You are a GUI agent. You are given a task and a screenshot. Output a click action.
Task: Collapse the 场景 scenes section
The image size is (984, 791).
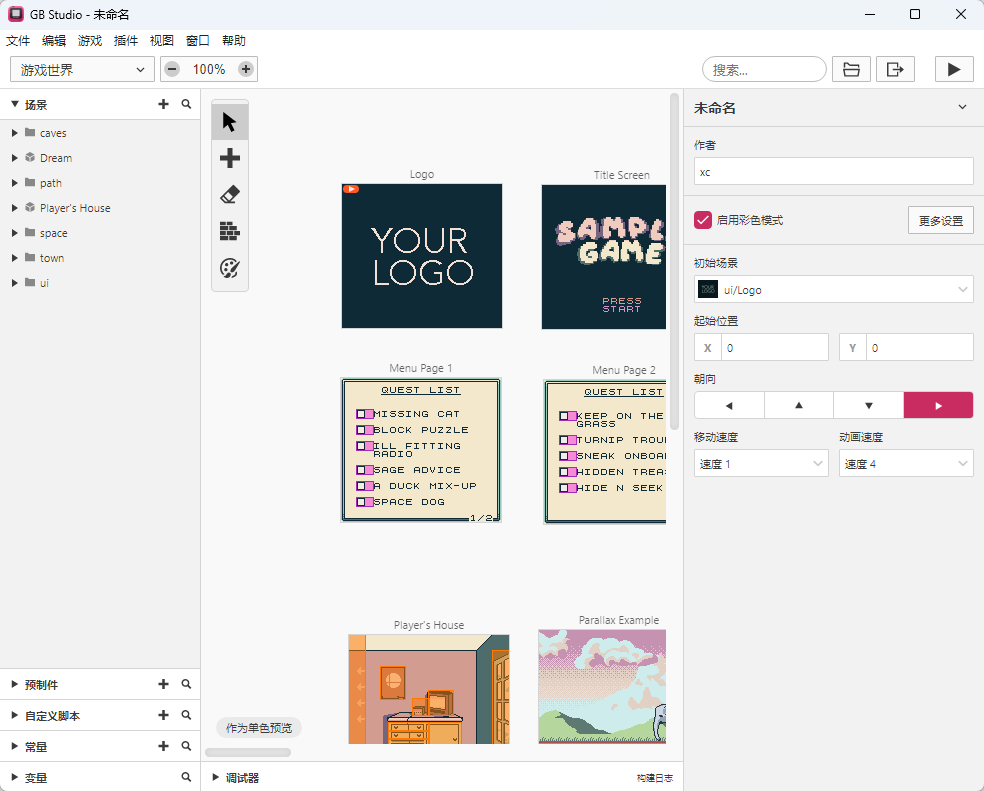point(14,104)
